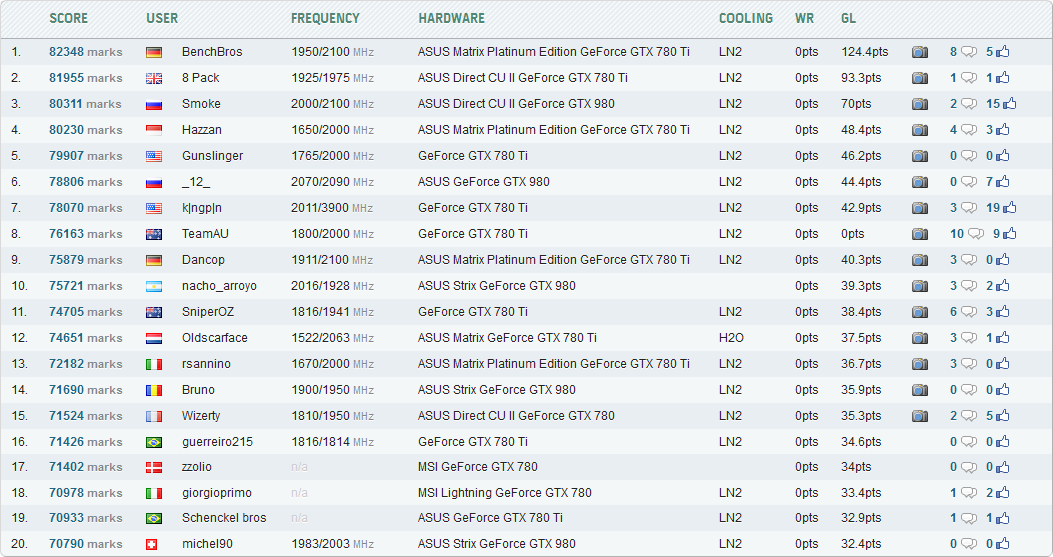Click camera icon for Dancop entry
The width and height of the screenshot is (1053, 557).
[920, 260]
